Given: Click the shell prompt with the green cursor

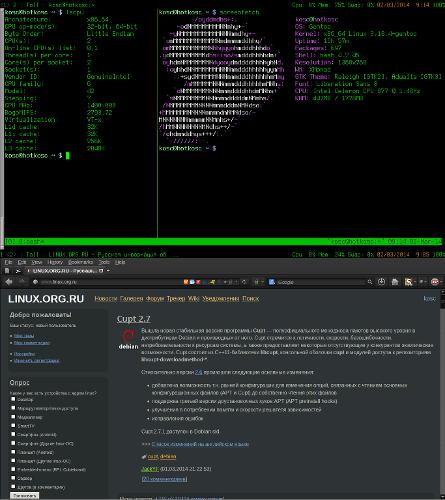Looking at the screenshot, I should point(37,156).
